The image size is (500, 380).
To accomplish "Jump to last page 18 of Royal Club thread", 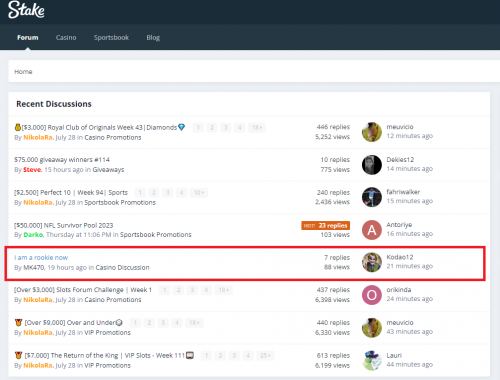I will point(257,127).
